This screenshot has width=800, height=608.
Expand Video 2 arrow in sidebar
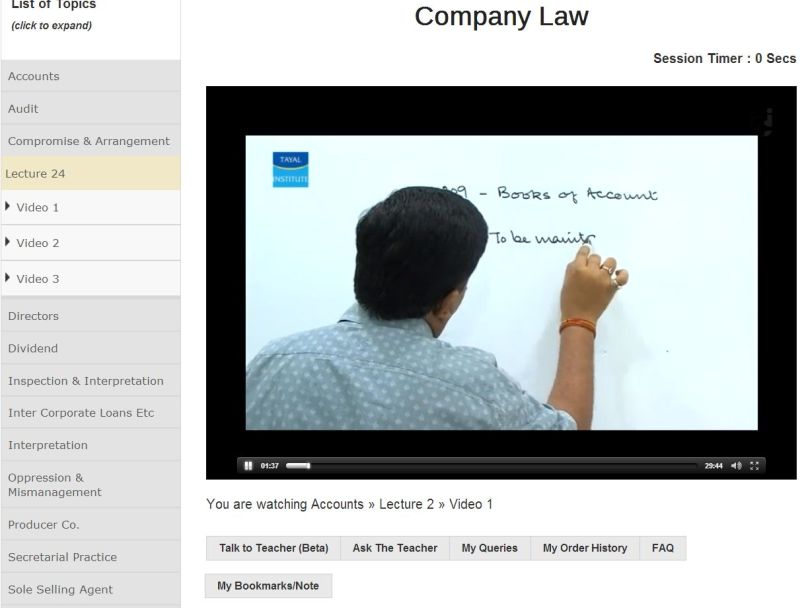[8, 242]
